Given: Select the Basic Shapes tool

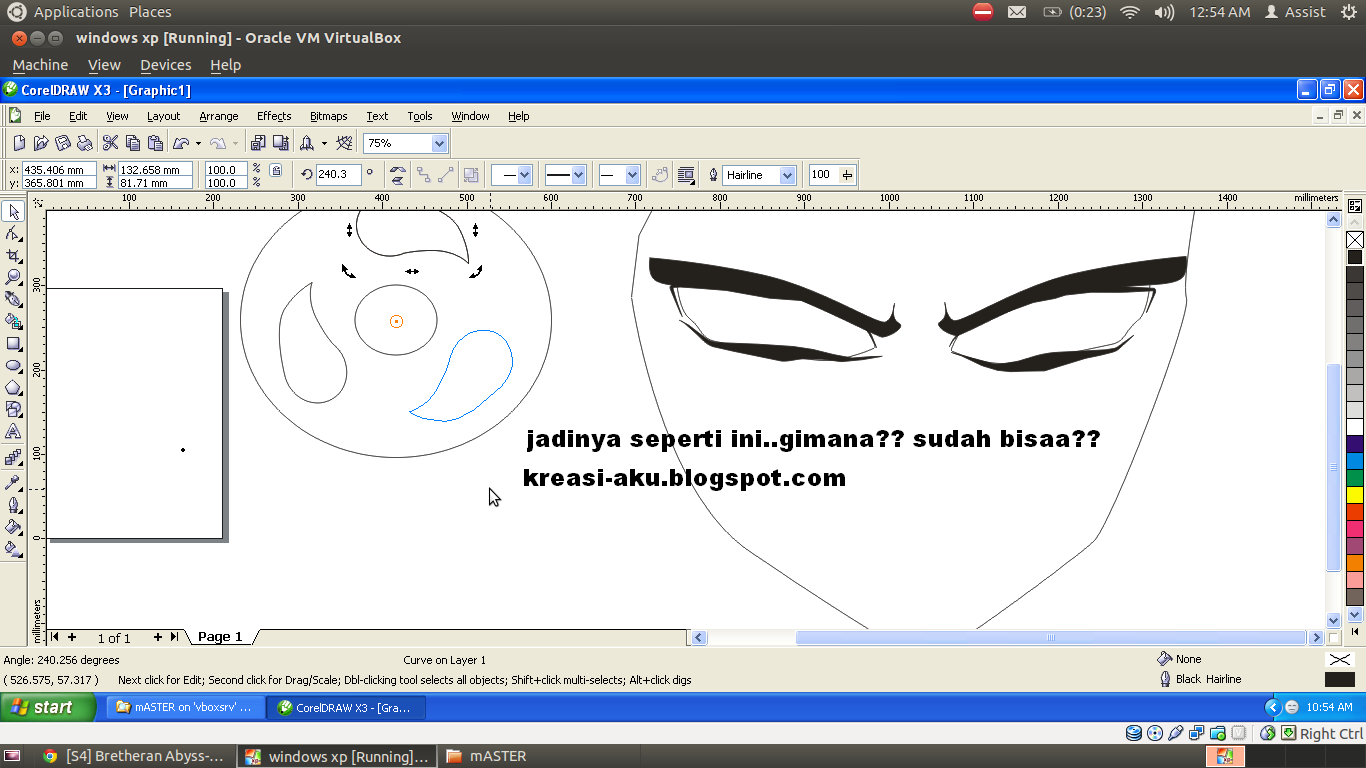Looking at the screenshot, I should click(13, 409).
